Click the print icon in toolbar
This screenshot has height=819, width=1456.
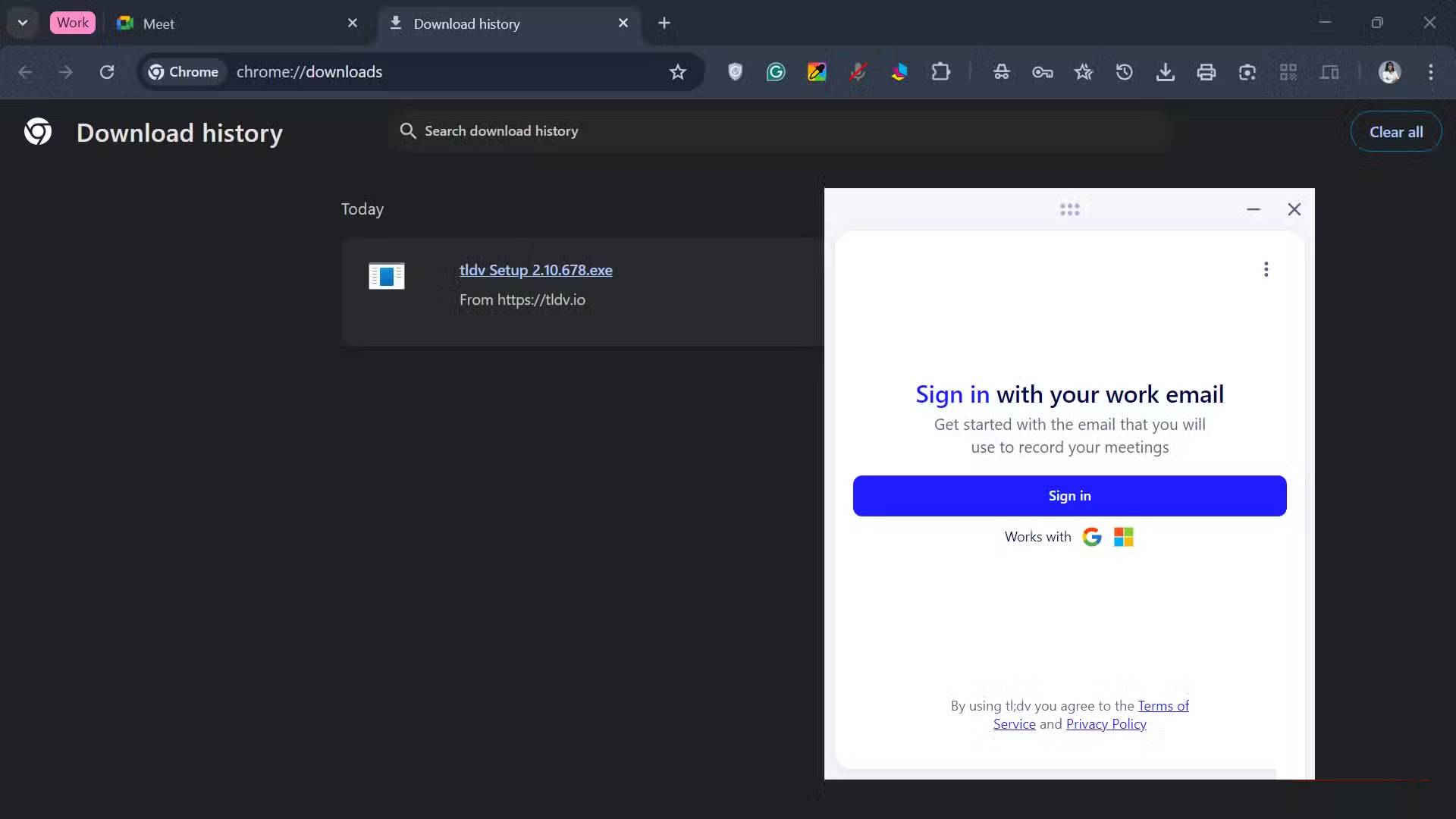(1206, 72)
